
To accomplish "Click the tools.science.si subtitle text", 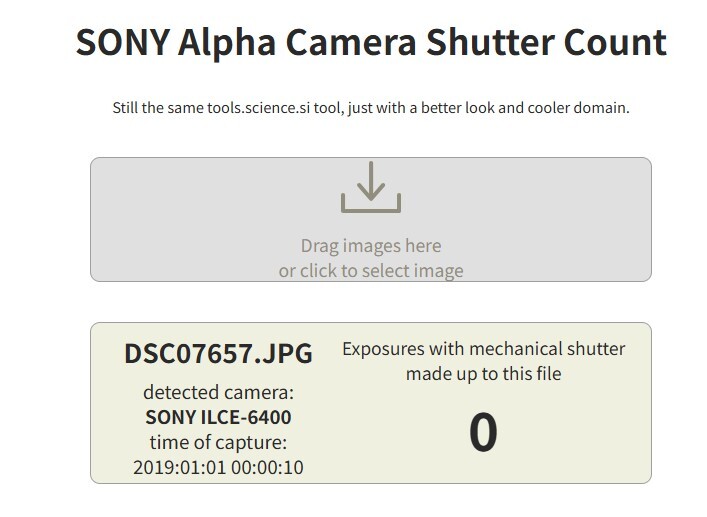I will (371, 108).
